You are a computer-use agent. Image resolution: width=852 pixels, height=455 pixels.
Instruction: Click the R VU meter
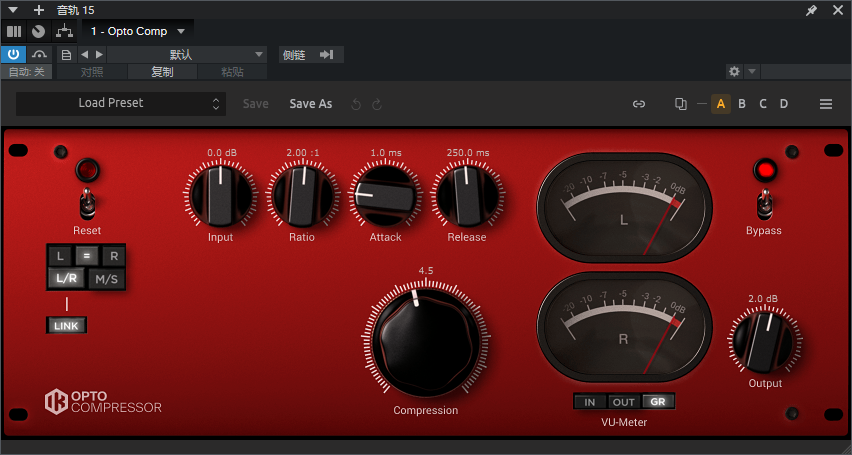[624, 327]
